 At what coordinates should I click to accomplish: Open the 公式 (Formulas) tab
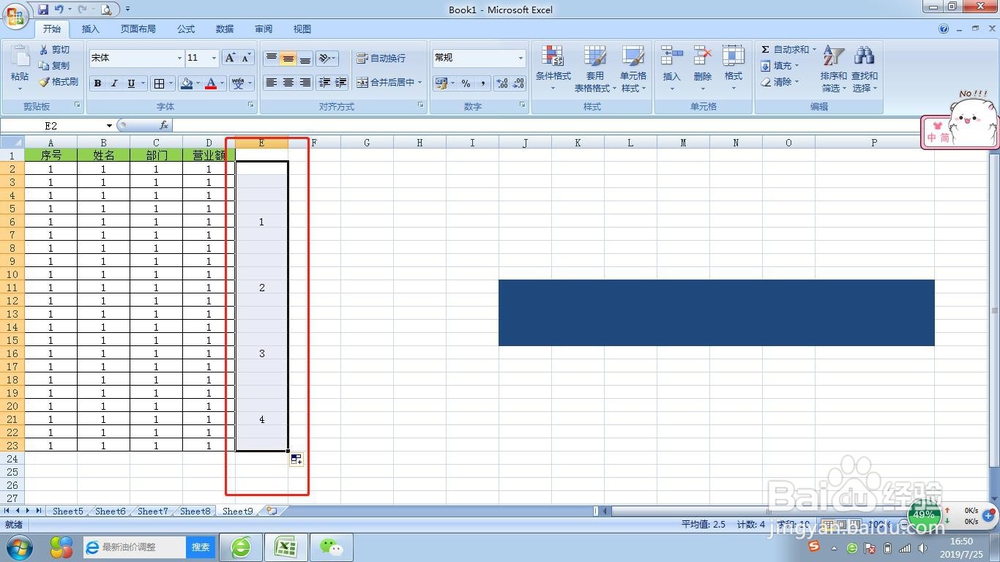point(186,29)
